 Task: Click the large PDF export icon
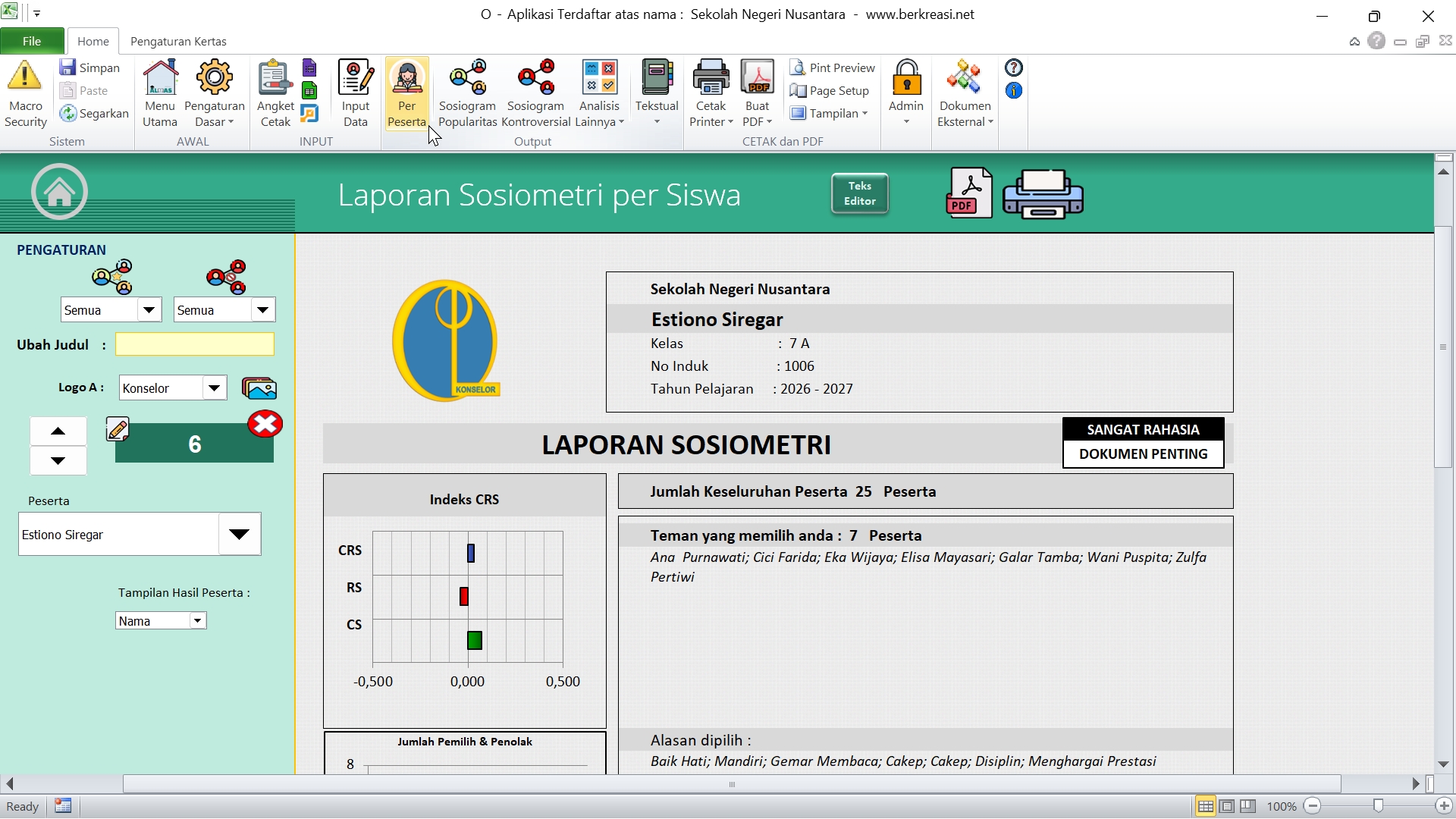968,193
